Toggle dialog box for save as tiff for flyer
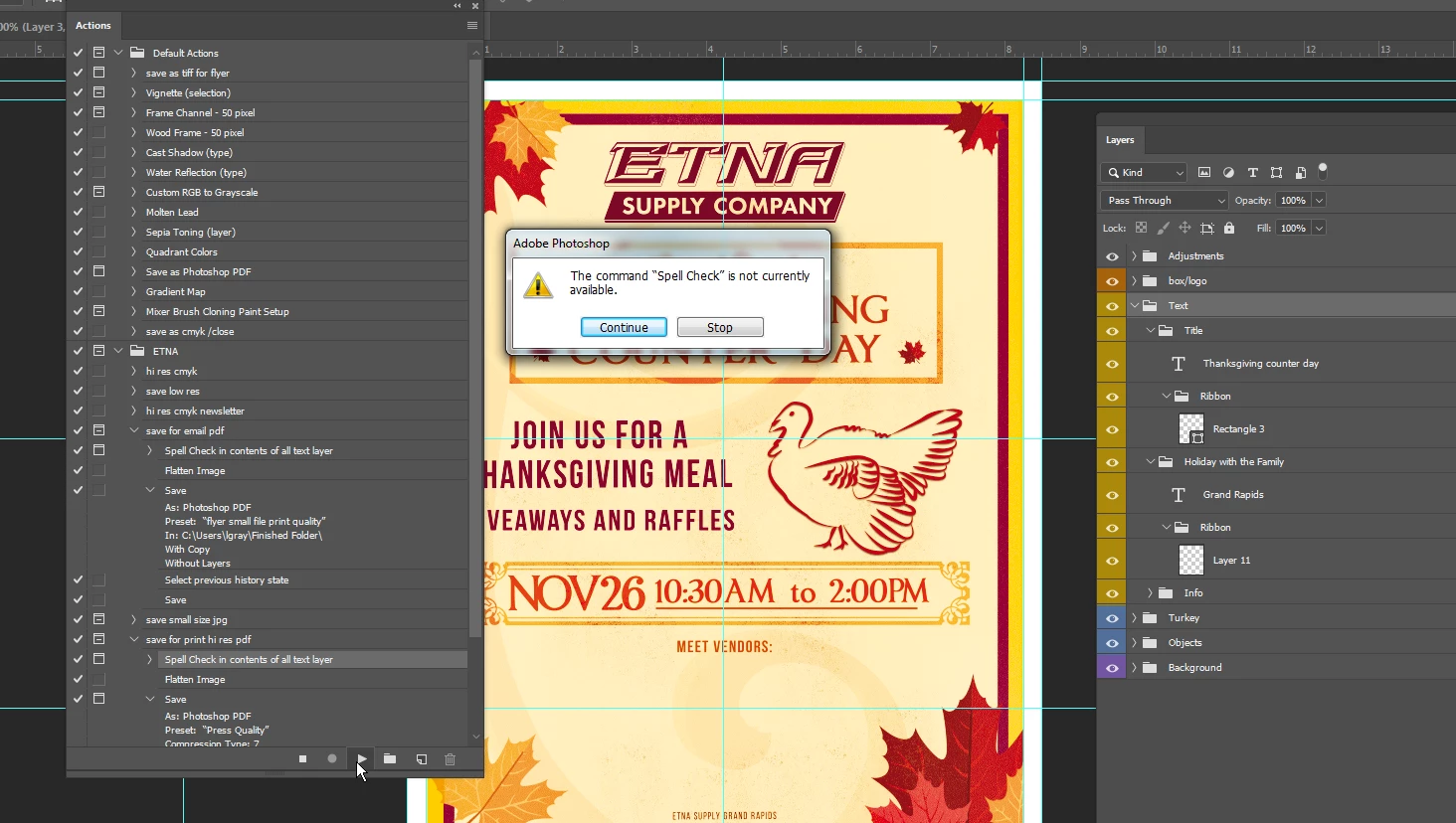 [98, 73]
